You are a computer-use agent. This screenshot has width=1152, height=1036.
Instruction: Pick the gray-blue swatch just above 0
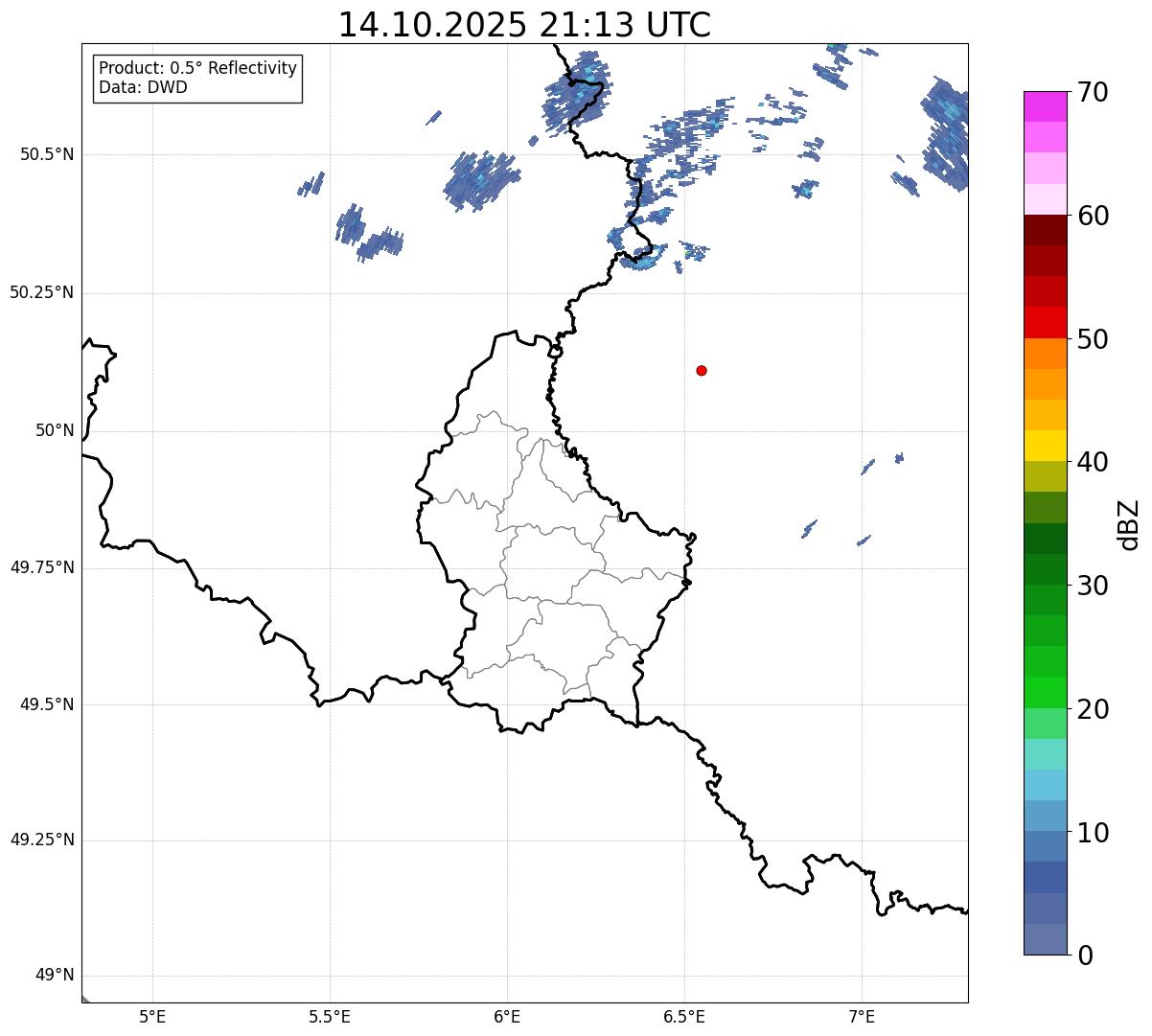pyautogui.click(x=1046, y=939)
